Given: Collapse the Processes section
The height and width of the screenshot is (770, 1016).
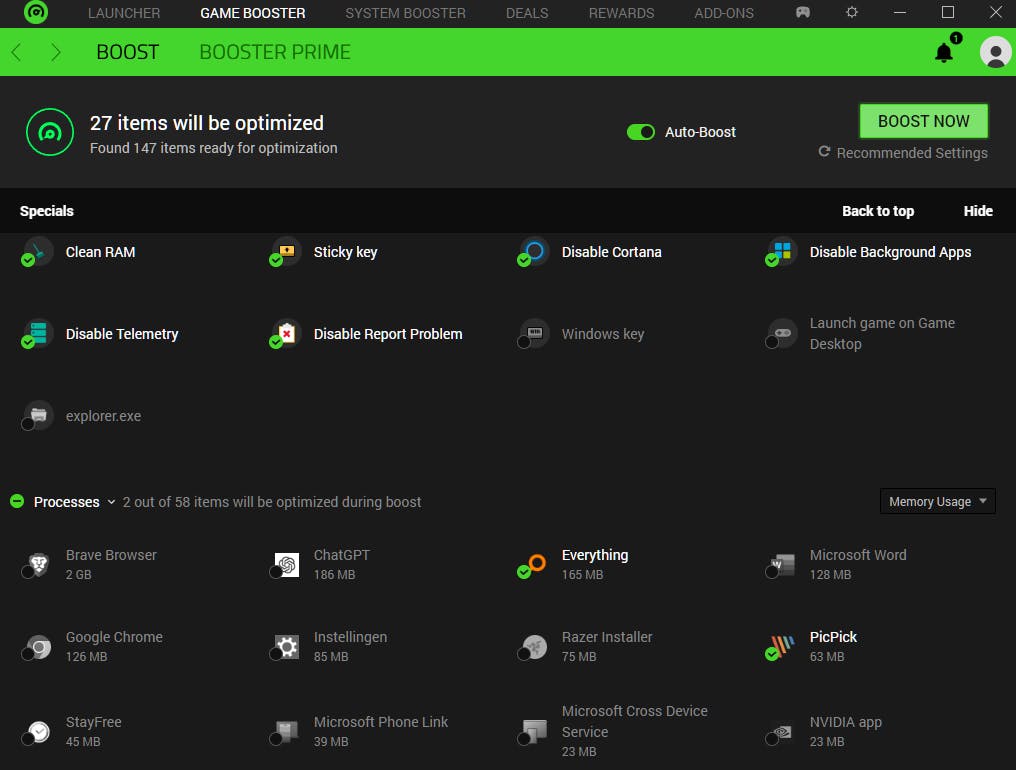Looking at the screenshot, I should pos(111,502).
